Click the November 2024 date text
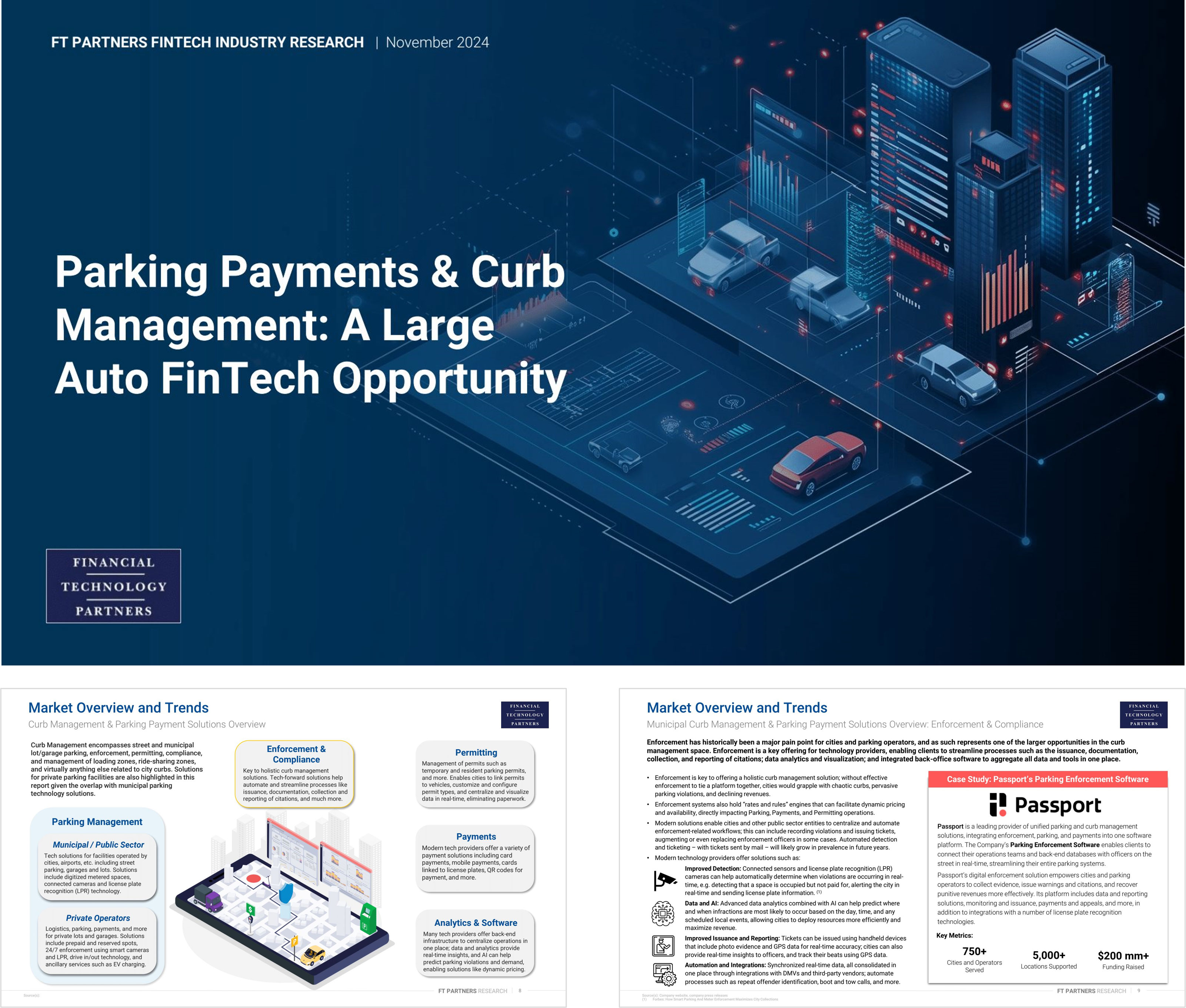1186x1008 pixels. click(437, 42)
